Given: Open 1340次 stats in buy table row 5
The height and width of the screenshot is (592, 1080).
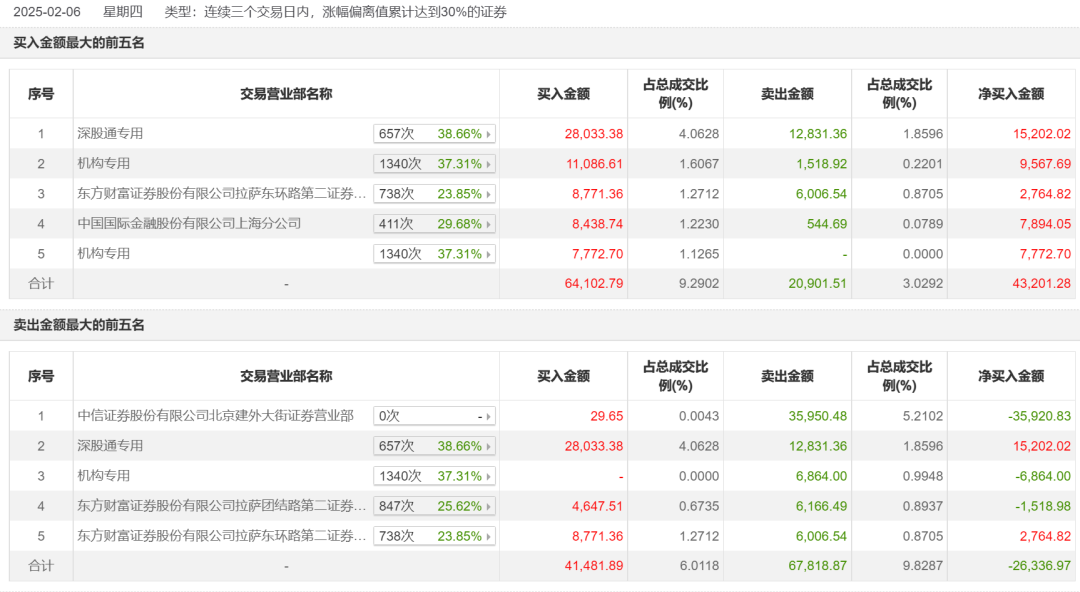Looking at the screenshot, I should click(434, 254).
